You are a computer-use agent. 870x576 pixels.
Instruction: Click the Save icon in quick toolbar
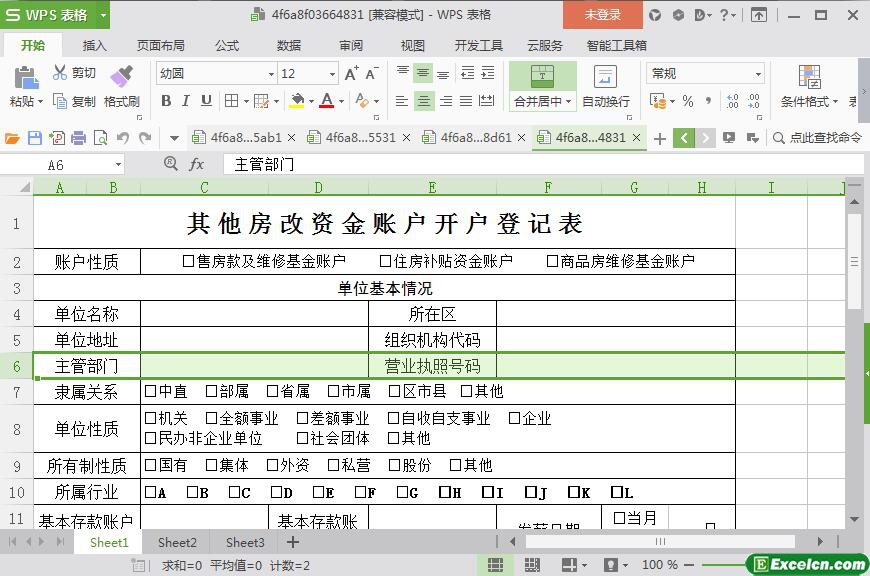coord(35,138)
